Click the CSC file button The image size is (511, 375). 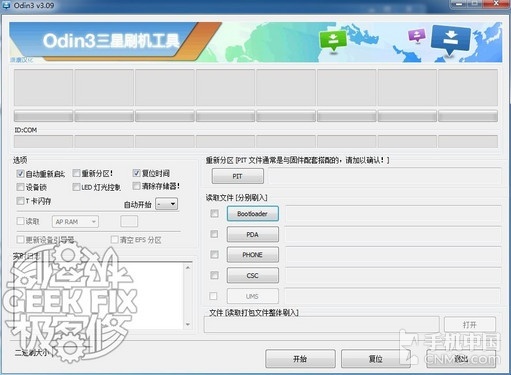click(253, 276)
